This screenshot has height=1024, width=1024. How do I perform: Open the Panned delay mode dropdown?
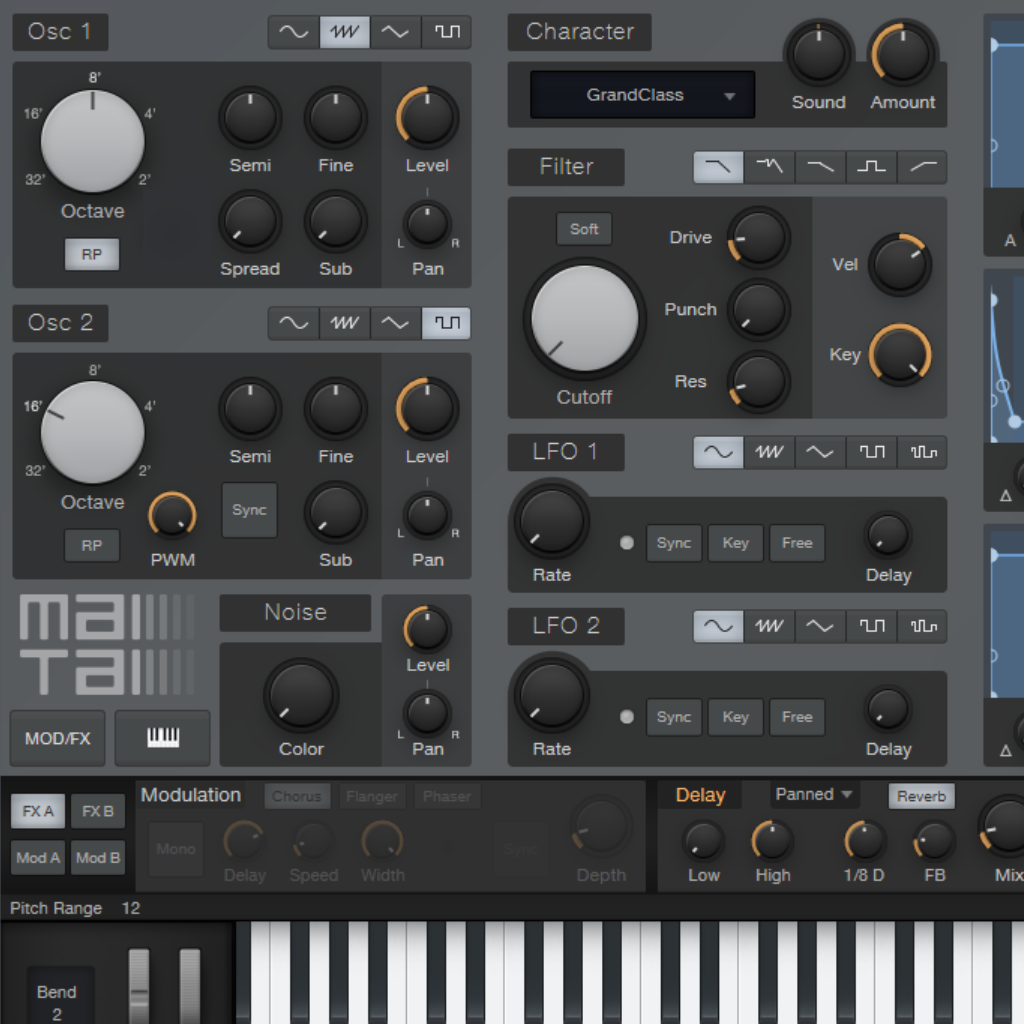(x=814, y=794)
